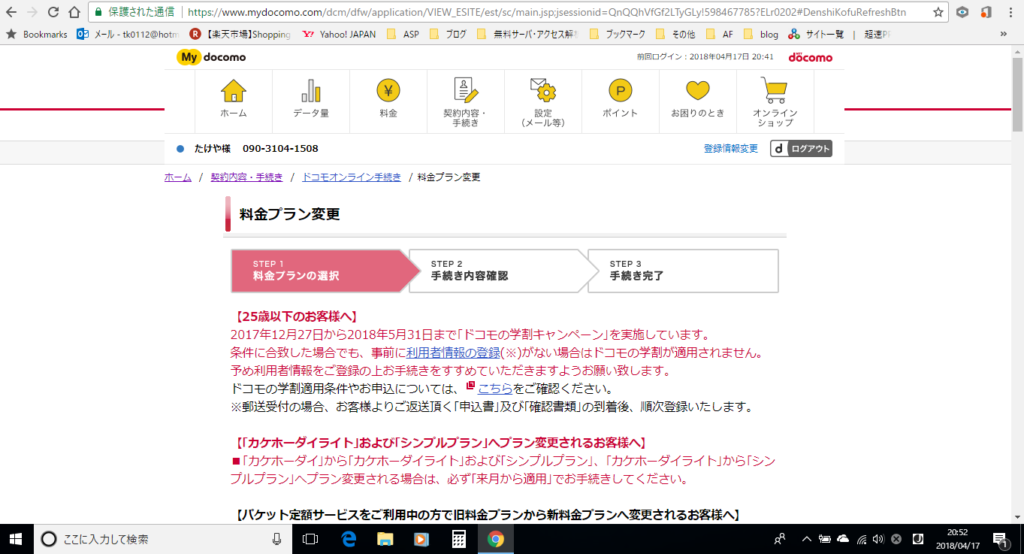Go back with browser back arrow
This screenshot has width=1024, height=554.
coord(11,12)
